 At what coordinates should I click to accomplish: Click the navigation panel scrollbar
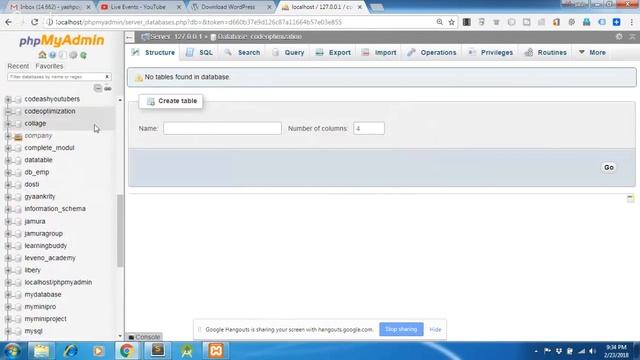(120, 231)
